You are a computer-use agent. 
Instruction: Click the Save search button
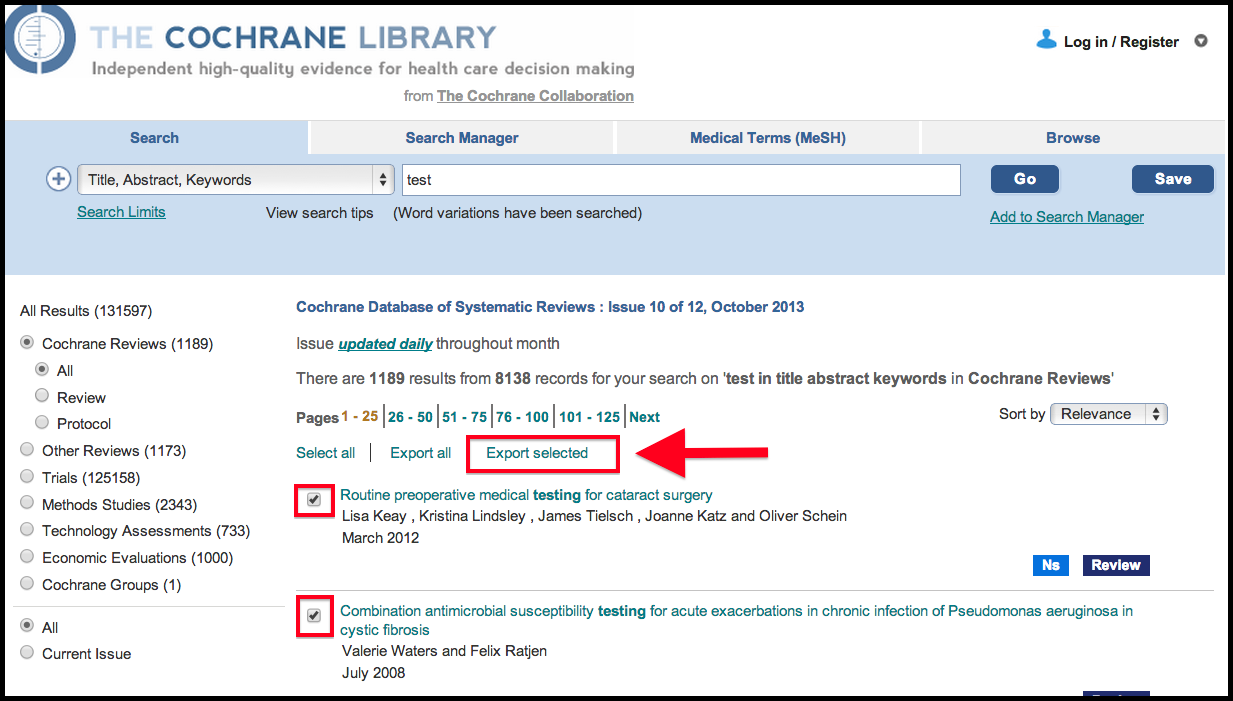pyautogui.click(x=1173, y=179)
